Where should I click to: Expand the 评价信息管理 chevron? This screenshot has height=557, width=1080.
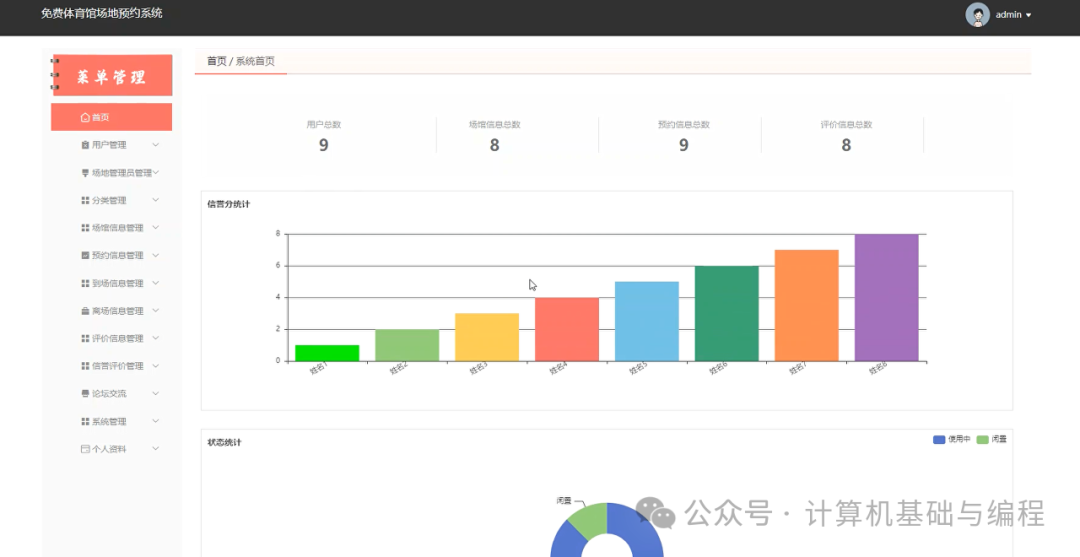point(156,338)
